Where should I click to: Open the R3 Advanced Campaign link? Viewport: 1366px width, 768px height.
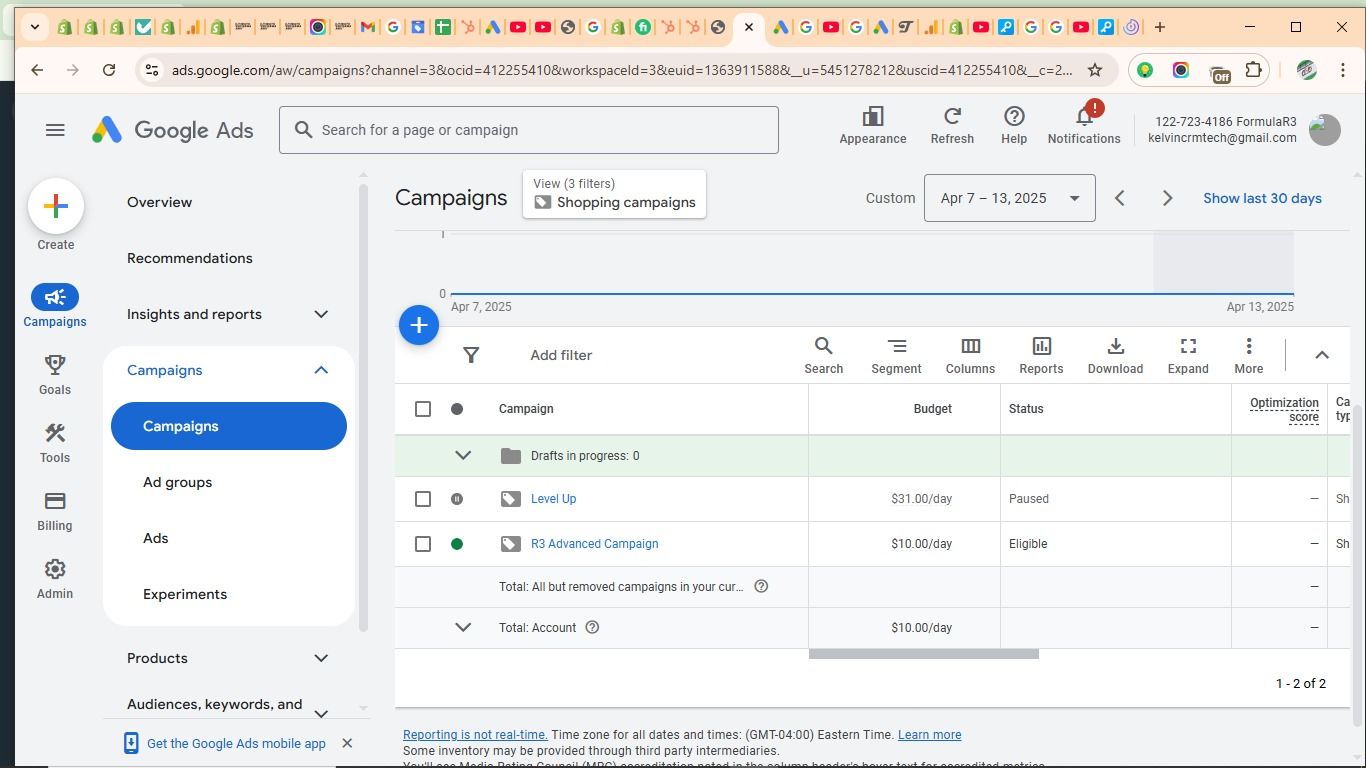594,544
